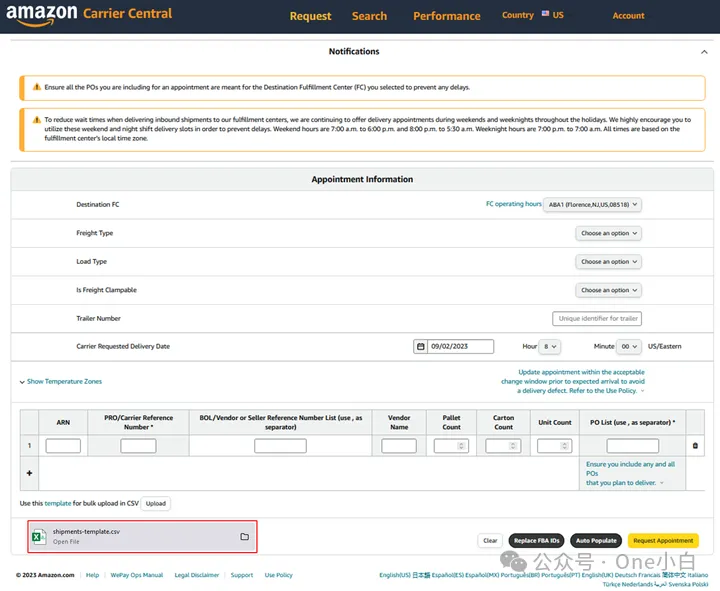Switch language to Italiano
This screenshot has height=591, width=720.
coord(698,575)
